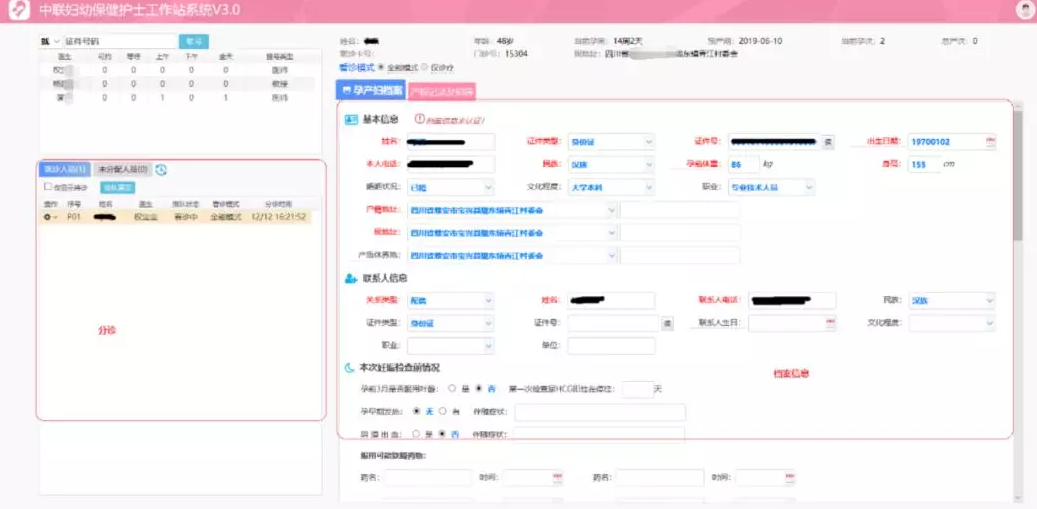Expand the 文化程度 dropdown showing 大学本科

click(610, 188)
